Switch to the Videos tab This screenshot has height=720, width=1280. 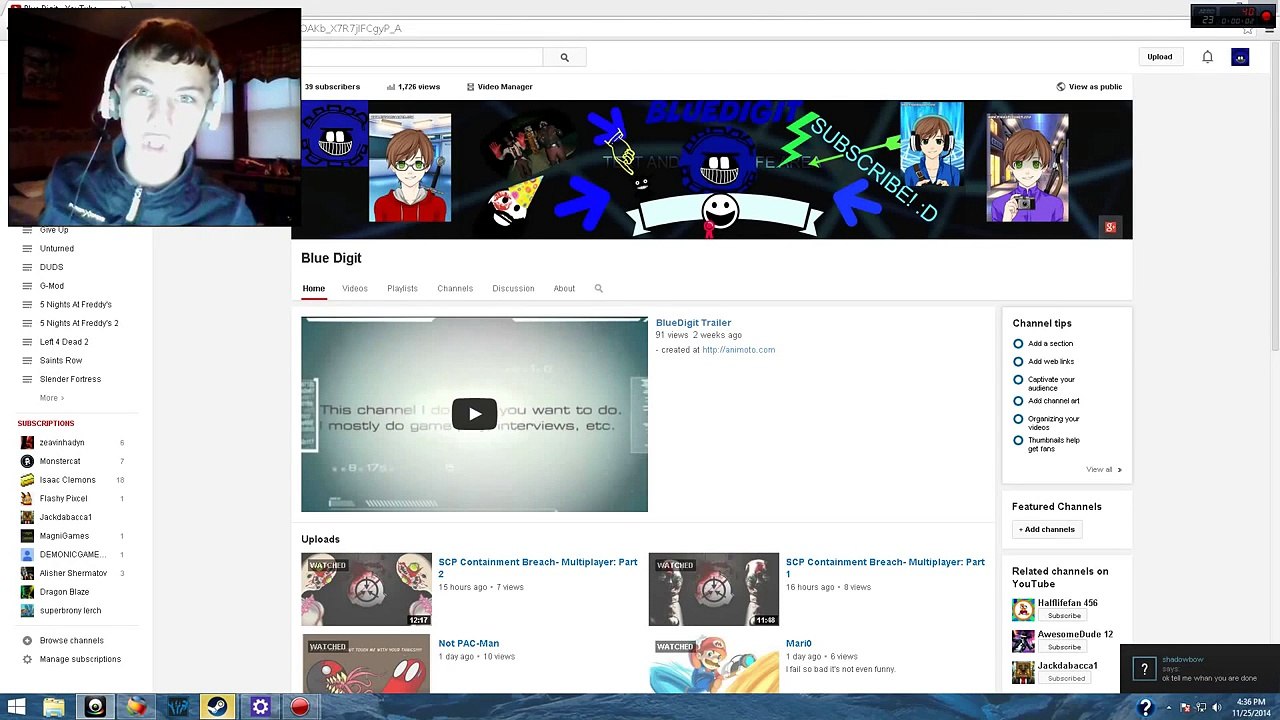pos(355,288)
